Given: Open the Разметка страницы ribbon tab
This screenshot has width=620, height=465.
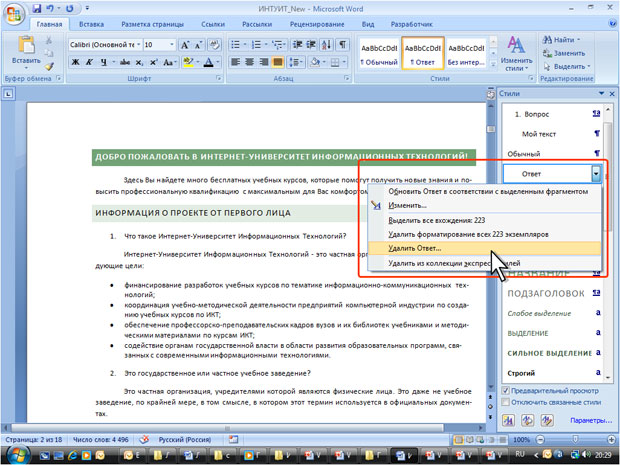Looking at the screenshot, I should pos(152,24).
